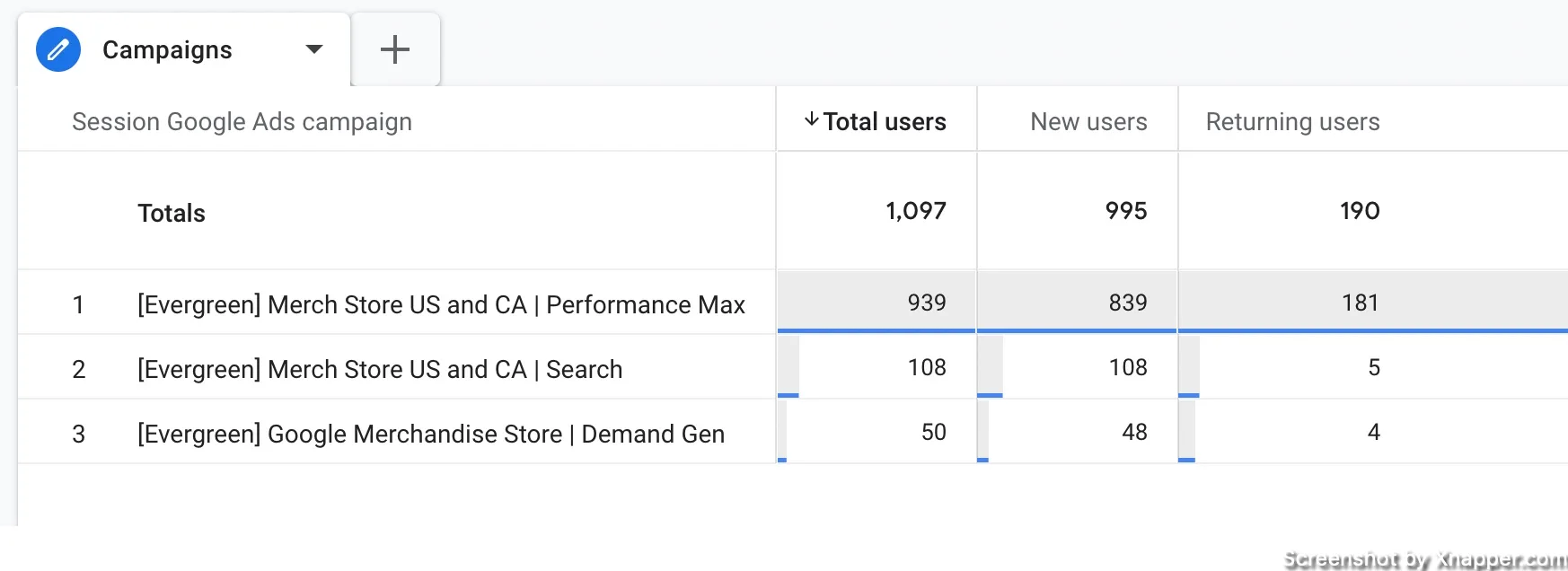Click the blue pencil edit icon

tap(58, 49)
